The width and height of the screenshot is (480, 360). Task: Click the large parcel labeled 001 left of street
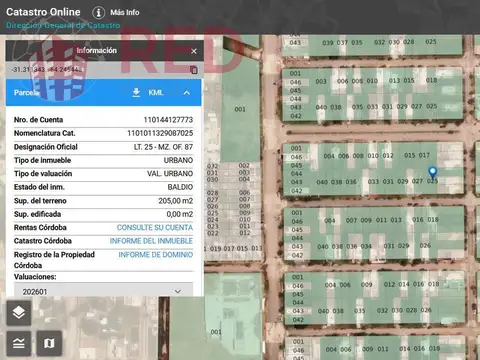[x=240, y=110]
